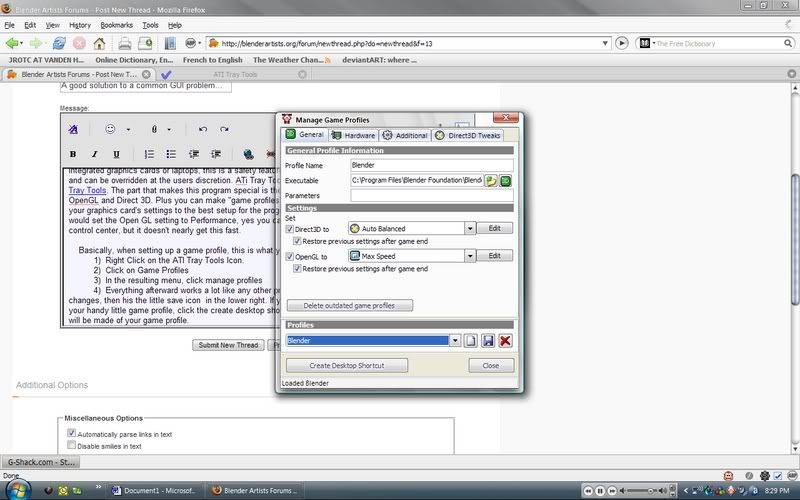Save the profile with the floppy disk icon
Screen dimensions: 800x500
(488, 341)
